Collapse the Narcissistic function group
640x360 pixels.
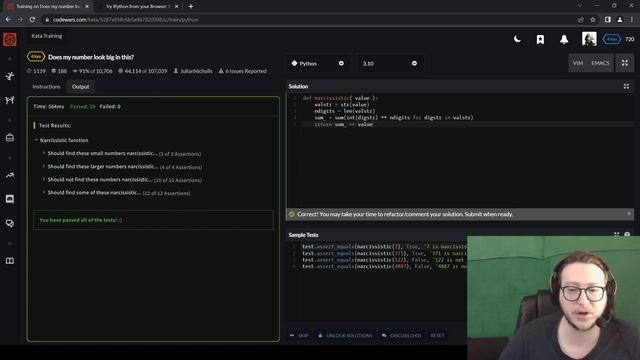pos(61,140)
